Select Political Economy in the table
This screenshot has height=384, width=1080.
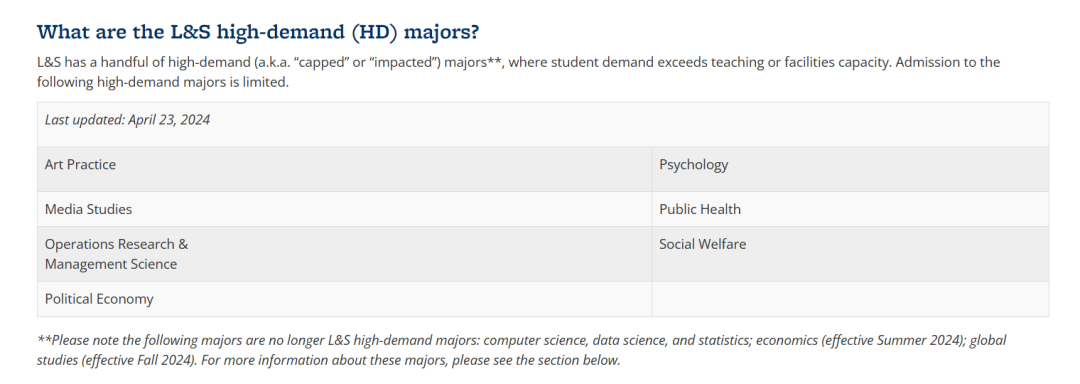point(344,299)
